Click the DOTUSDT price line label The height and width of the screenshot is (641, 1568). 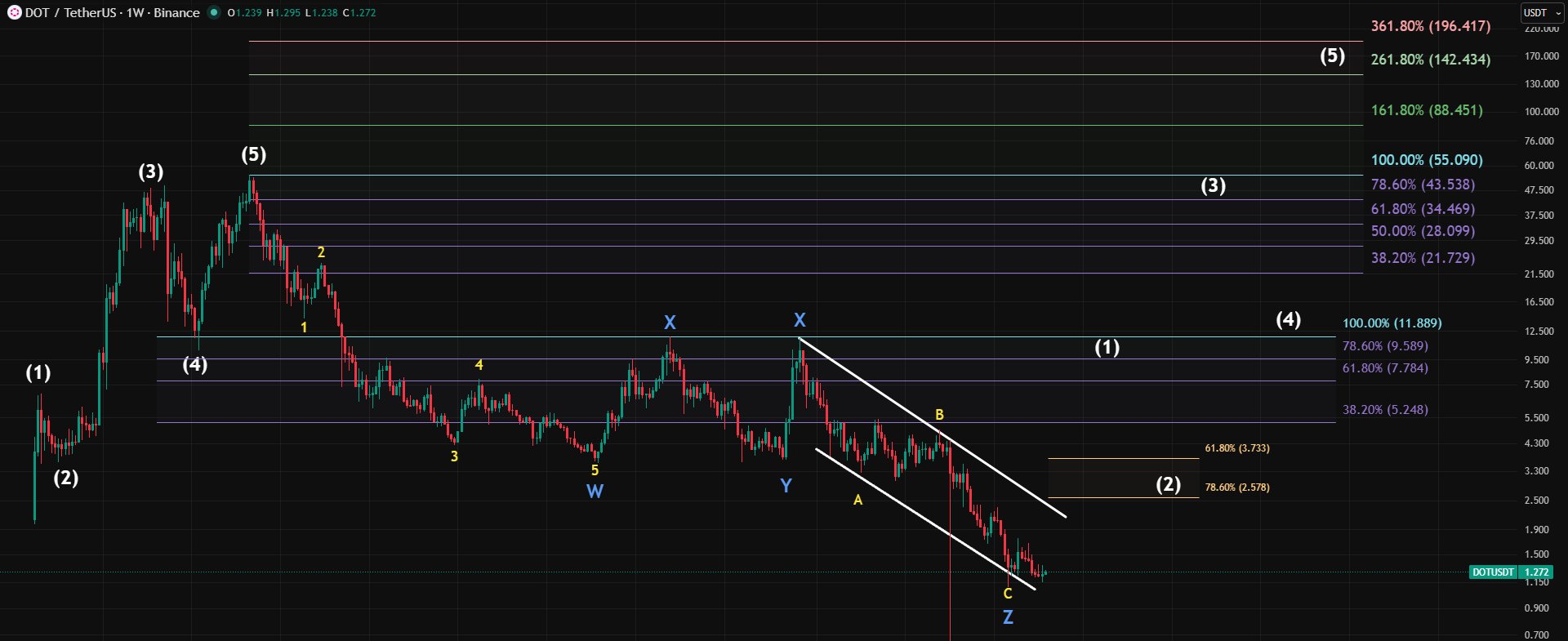tap(1493, 572)
